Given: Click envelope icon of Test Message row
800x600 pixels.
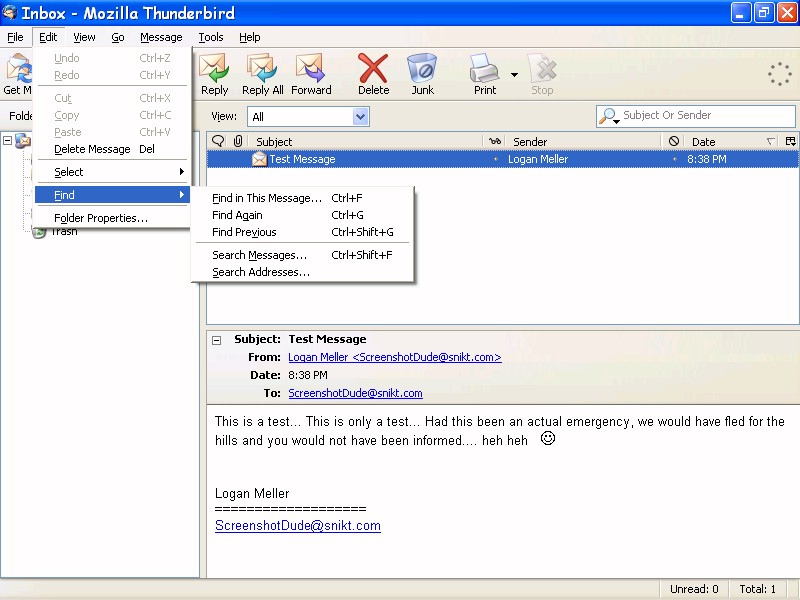Looking at the screenshot, I should (259, 159).
